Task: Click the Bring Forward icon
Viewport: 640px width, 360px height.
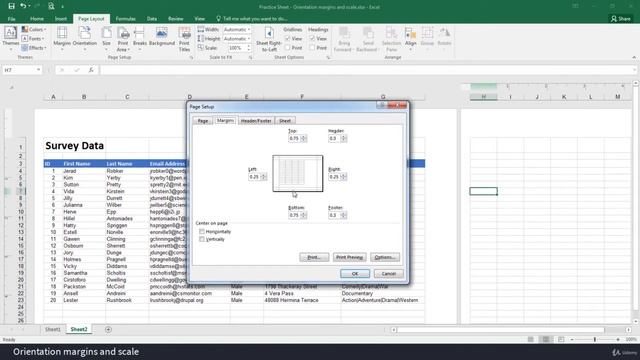Action: click(344, 33)
